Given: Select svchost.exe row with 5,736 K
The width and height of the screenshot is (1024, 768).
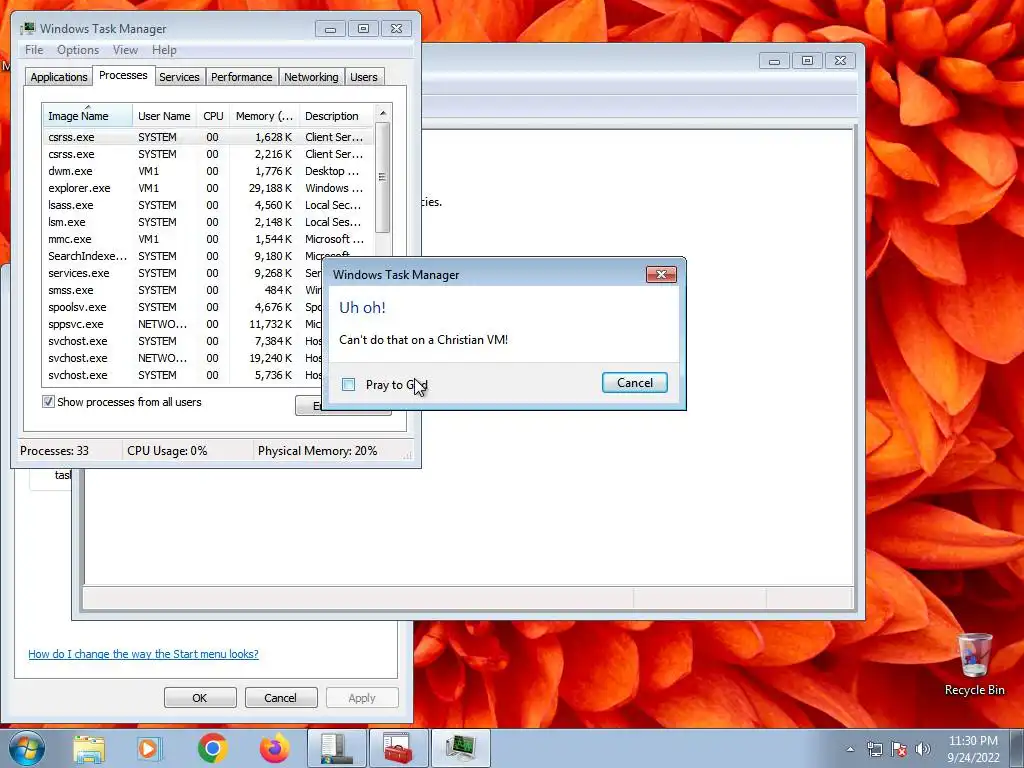Looking at the screenshot, I should [x=183, y=375].
